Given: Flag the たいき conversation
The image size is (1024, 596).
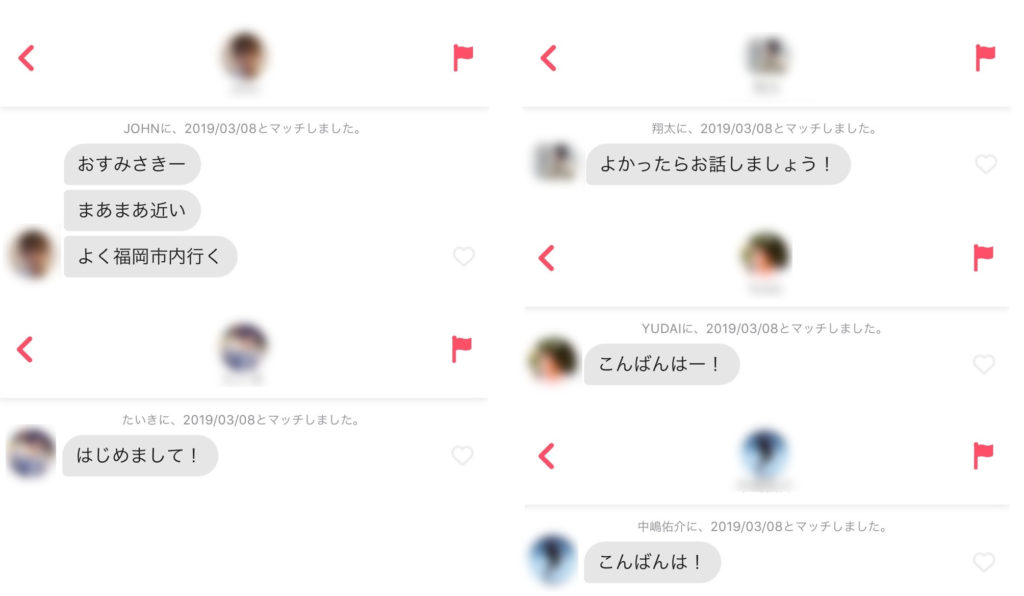Looking at the screenshot, I should (x=461, y=349).
